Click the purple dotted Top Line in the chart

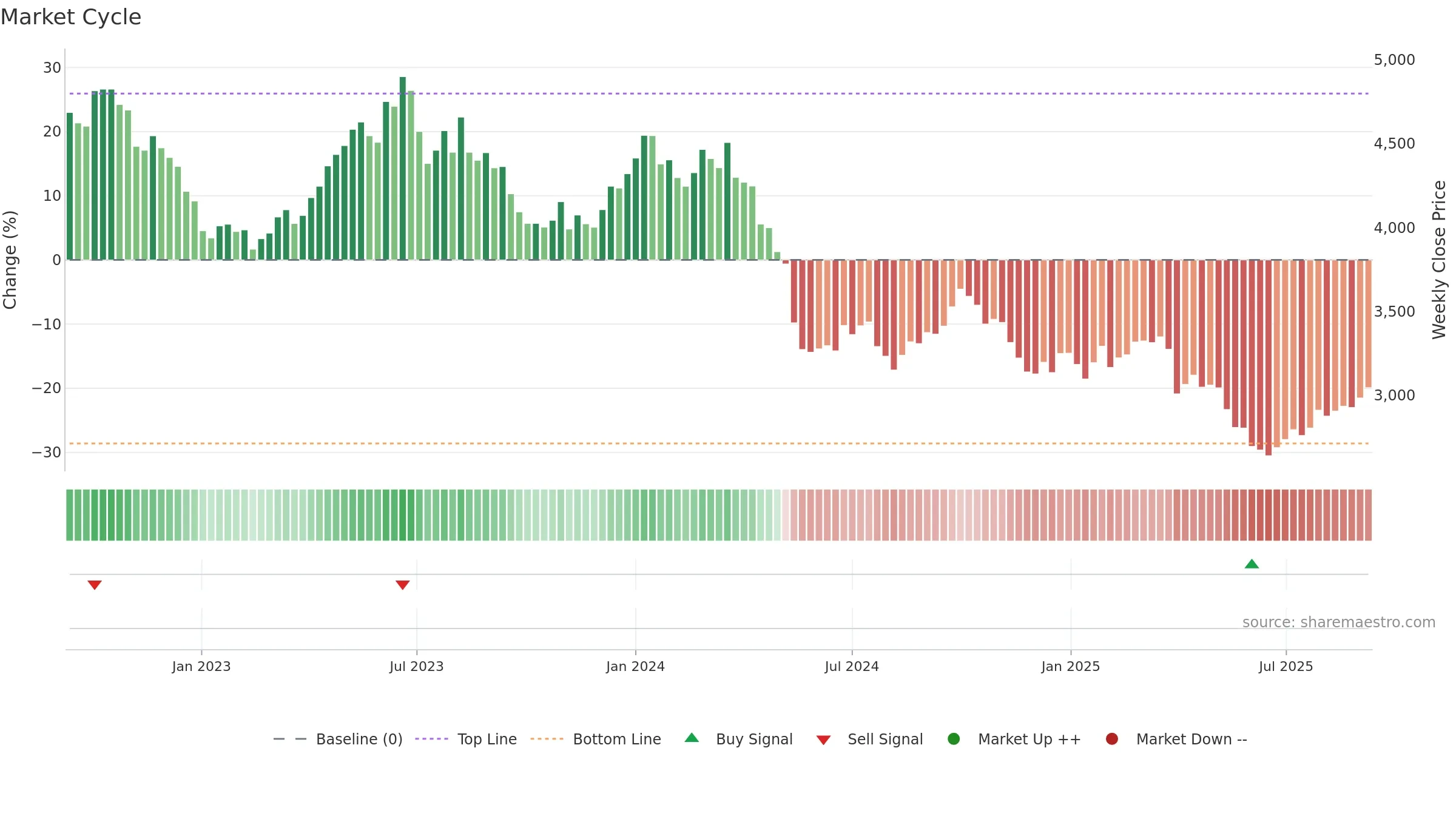tap(719, 93)
